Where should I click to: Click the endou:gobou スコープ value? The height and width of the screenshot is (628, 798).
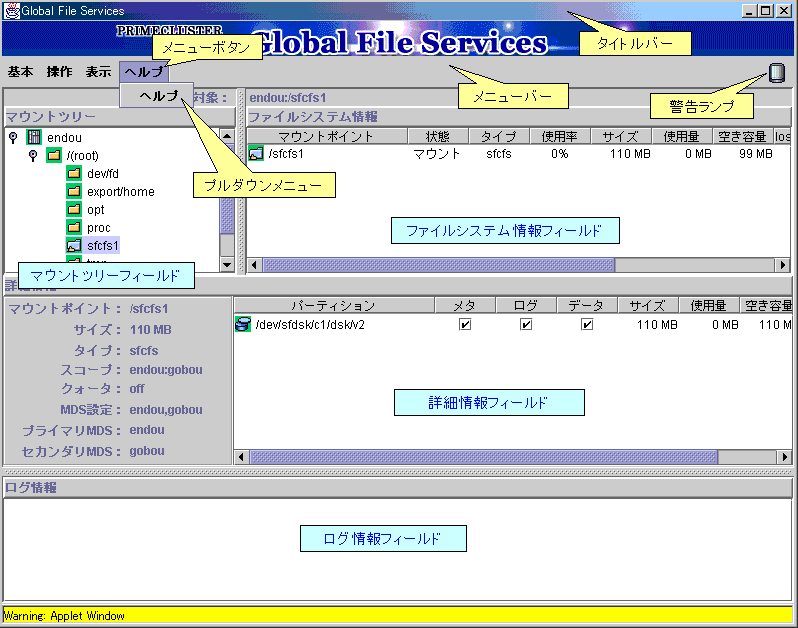tap(166, 370)
